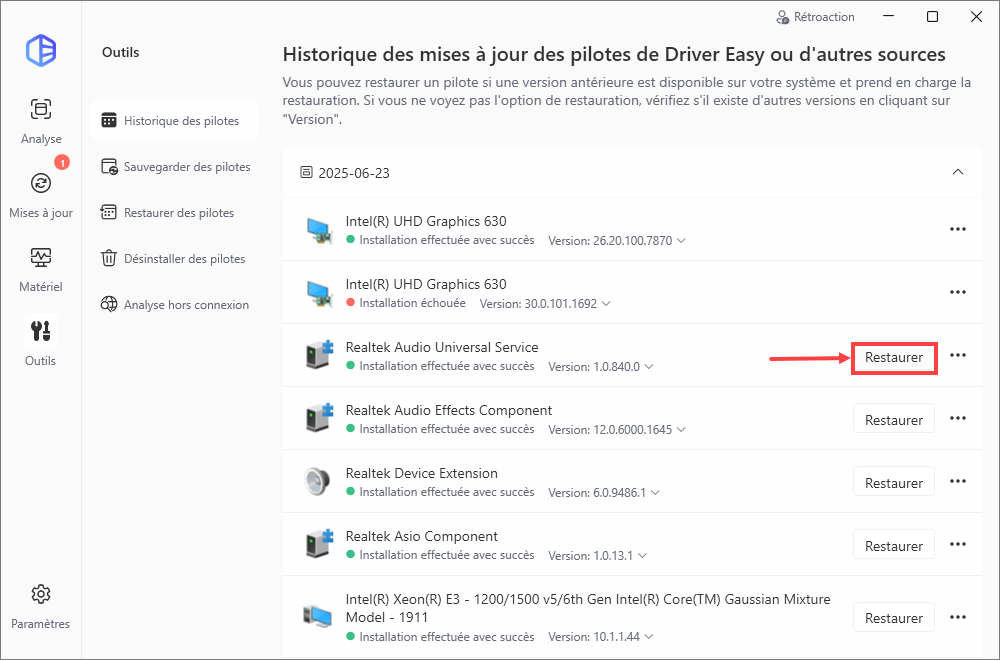Restore Realtek Device Extension driver
Image resolution: width=1000 pixels, height=660 pixels.
pos(894,483)
